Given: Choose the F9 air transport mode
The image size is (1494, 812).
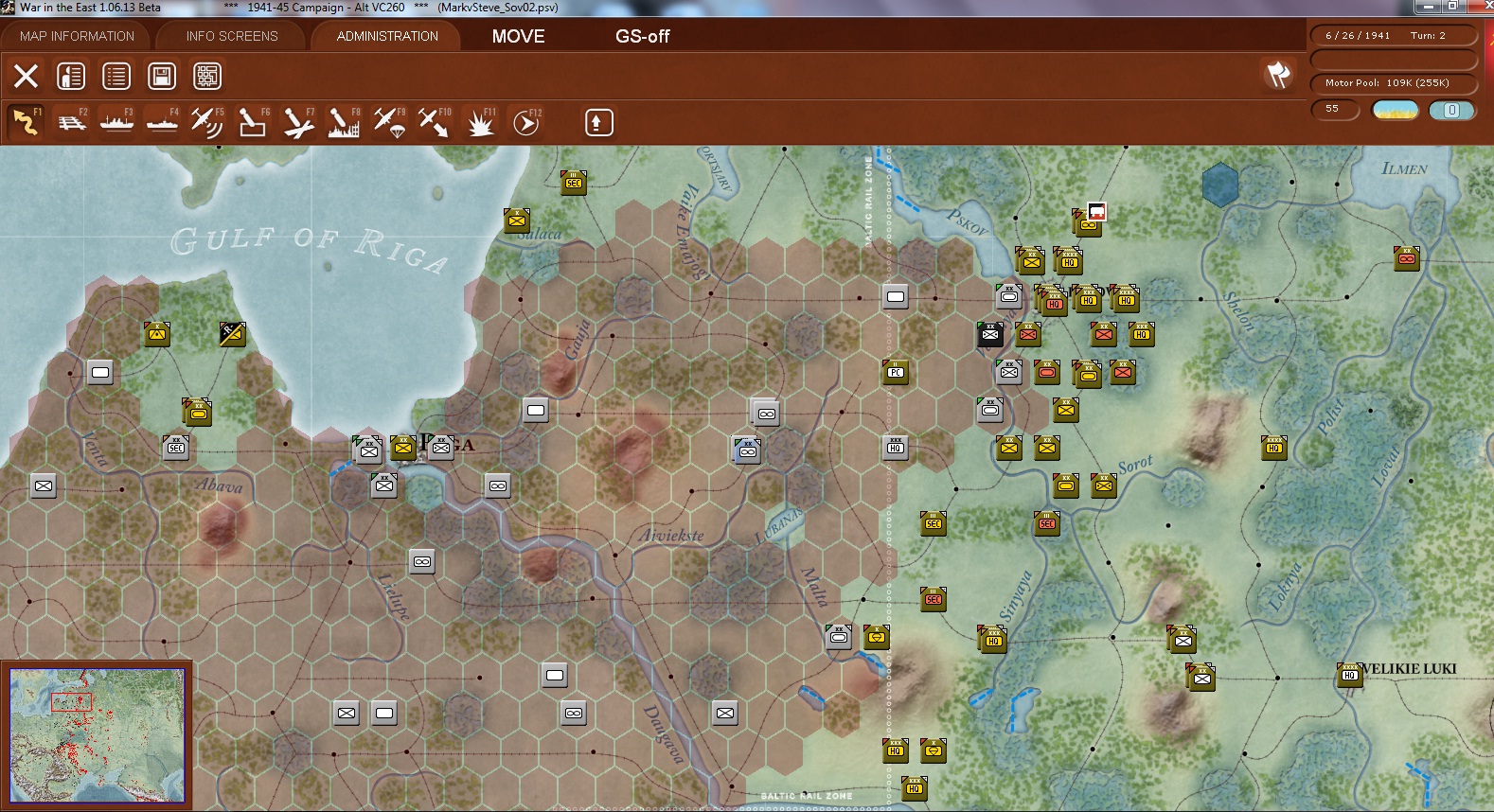Looking at the screenshot, I should 389,122.
